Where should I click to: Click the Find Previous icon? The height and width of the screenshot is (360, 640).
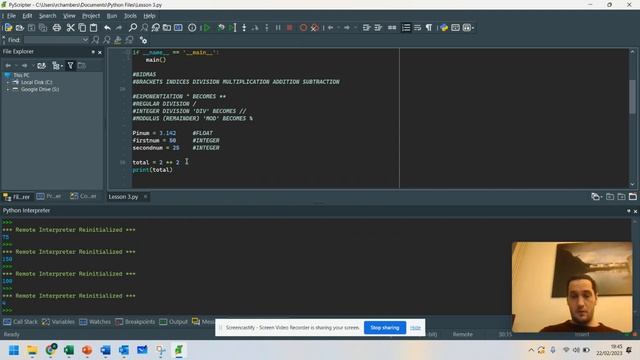(x=107, y=40)
